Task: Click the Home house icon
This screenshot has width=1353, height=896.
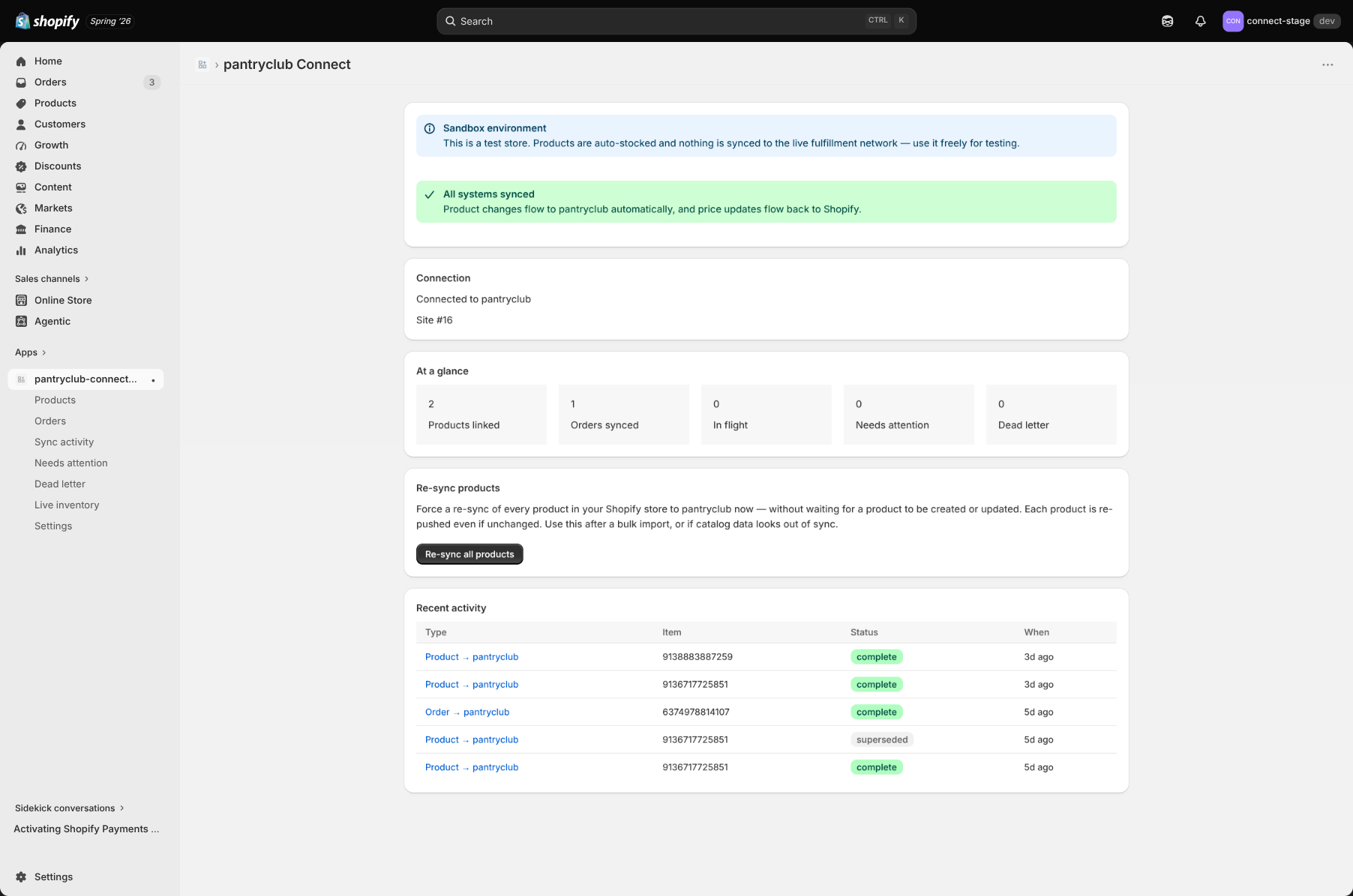Action: (x=21, y=61)
